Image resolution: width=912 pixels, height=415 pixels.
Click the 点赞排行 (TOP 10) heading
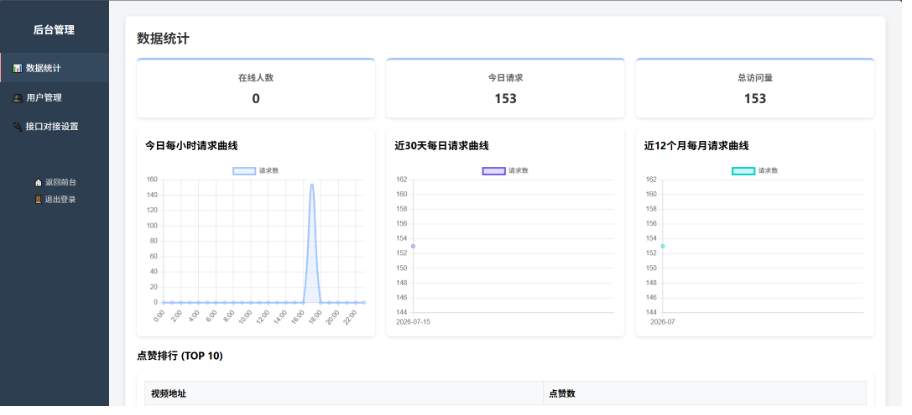point(180,356)
